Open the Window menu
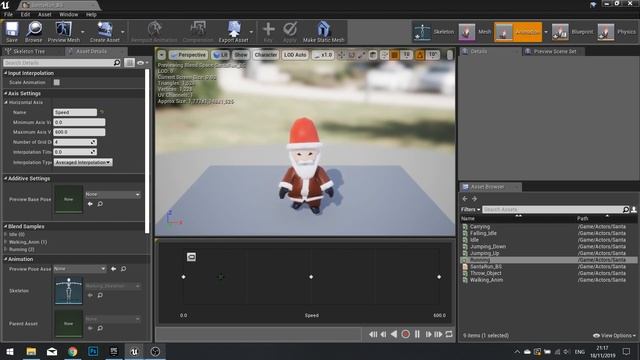The width and height of the screenshot is (640, 360). tap(69, 14)
